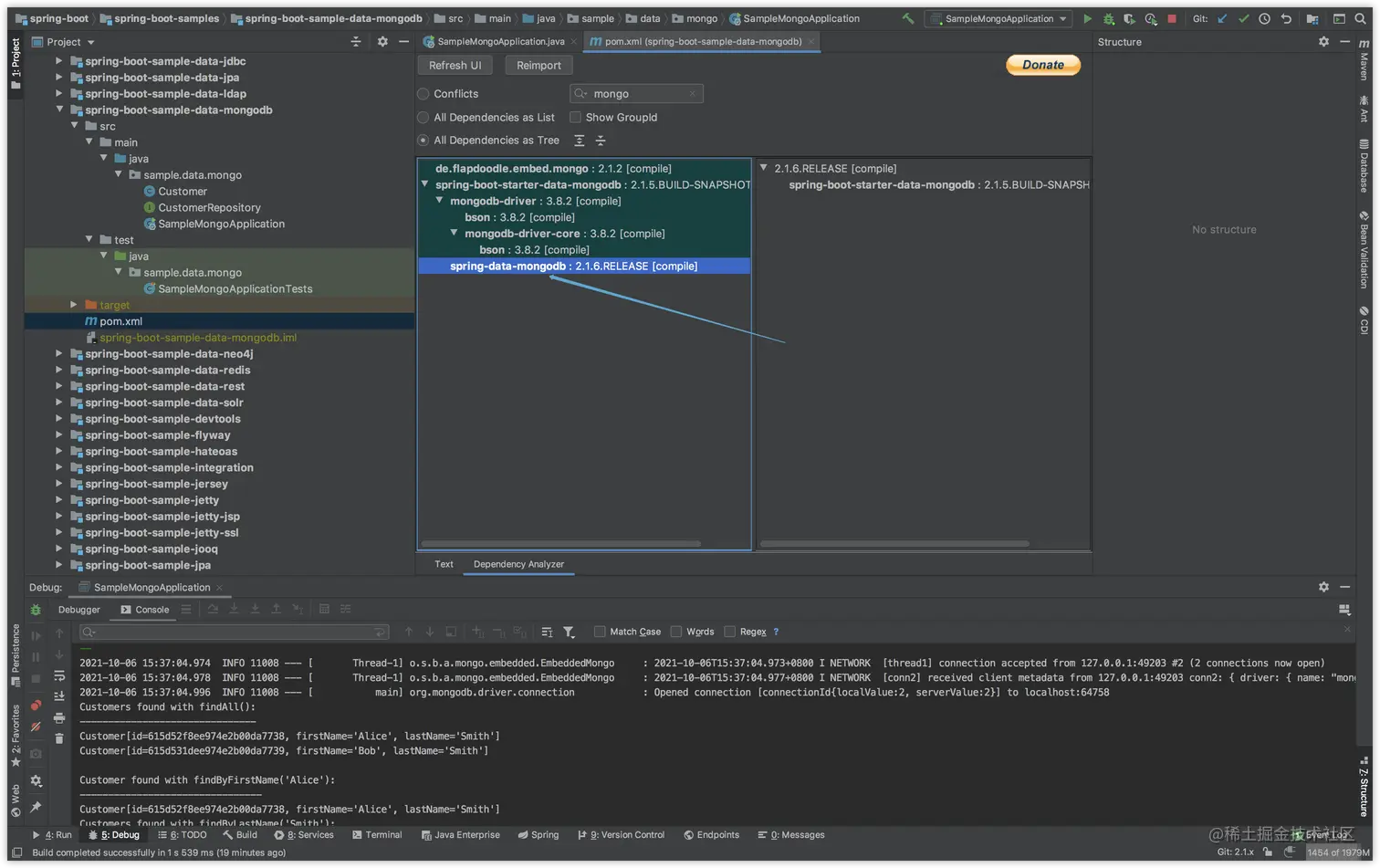Click Git: 2.1.x branch in status bar
Viewport: 1380px width, 868px height.
pos(1235,852)
